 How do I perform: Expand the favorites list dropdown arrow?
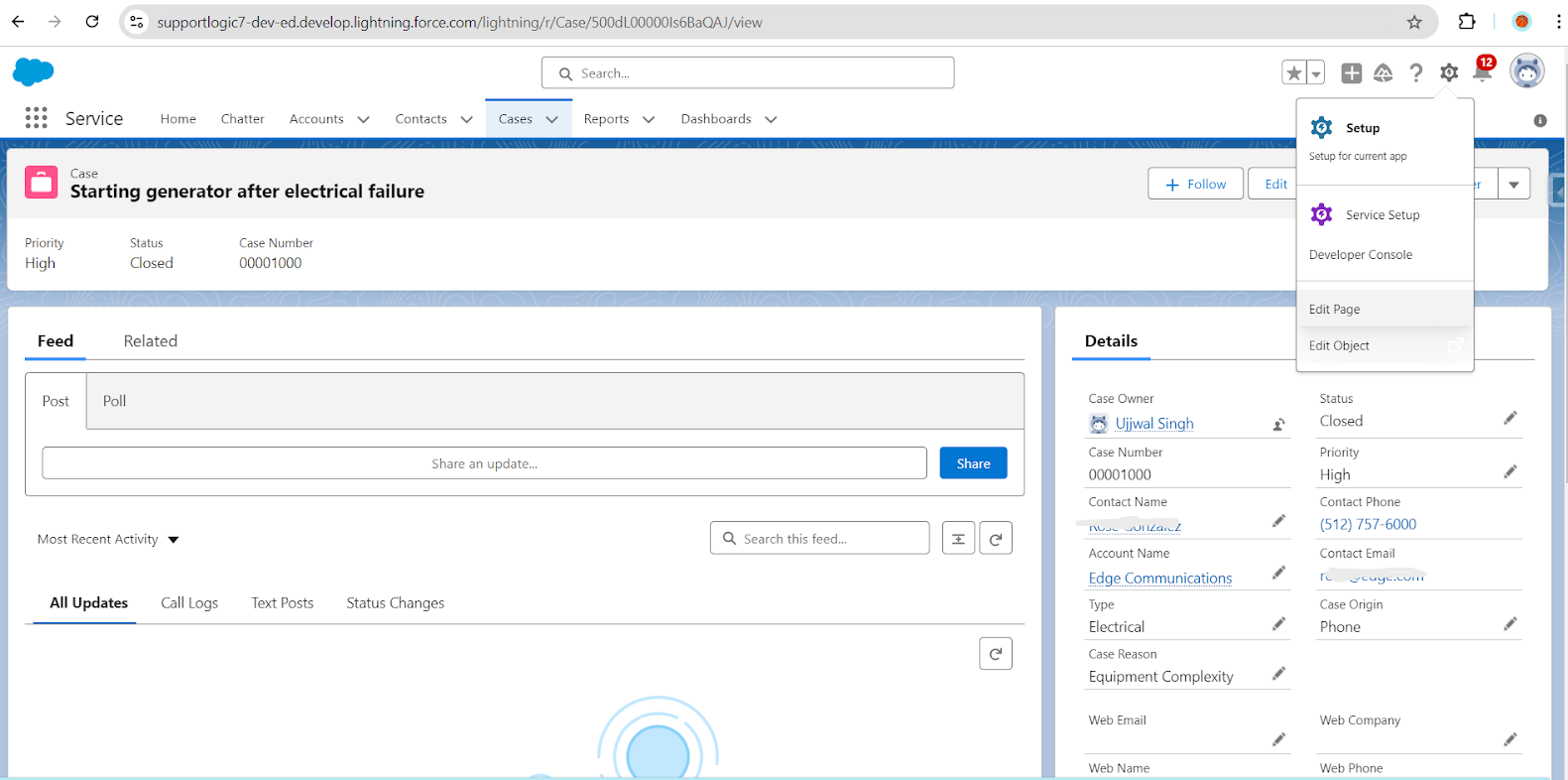tap(1316, 72)
